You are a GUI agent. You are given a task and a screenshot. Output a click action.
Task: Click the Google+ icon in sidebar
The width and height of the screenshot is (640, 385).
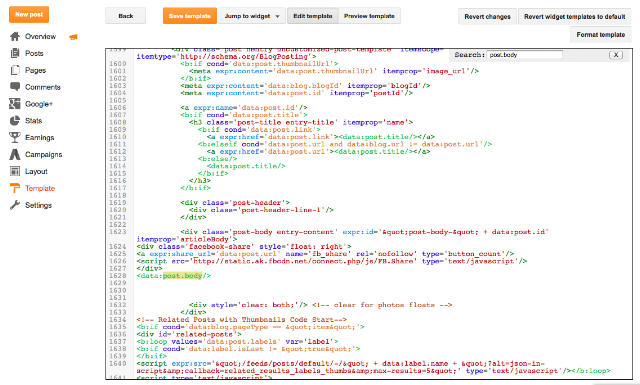click(x=15, y=104)
